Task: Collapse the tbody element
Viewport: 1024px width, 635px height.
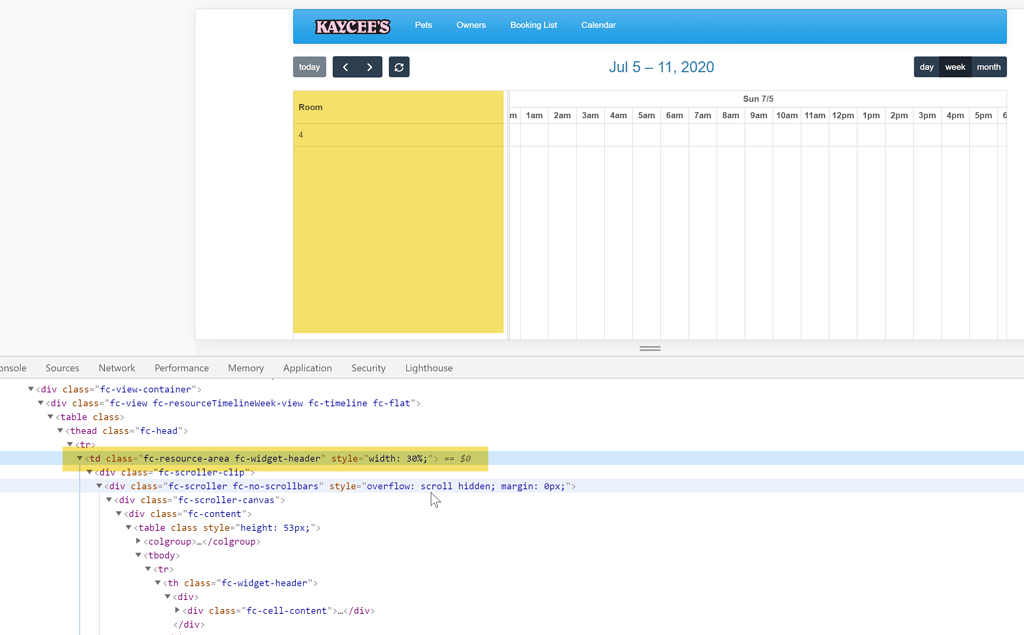Action: [x=138, y=555]
